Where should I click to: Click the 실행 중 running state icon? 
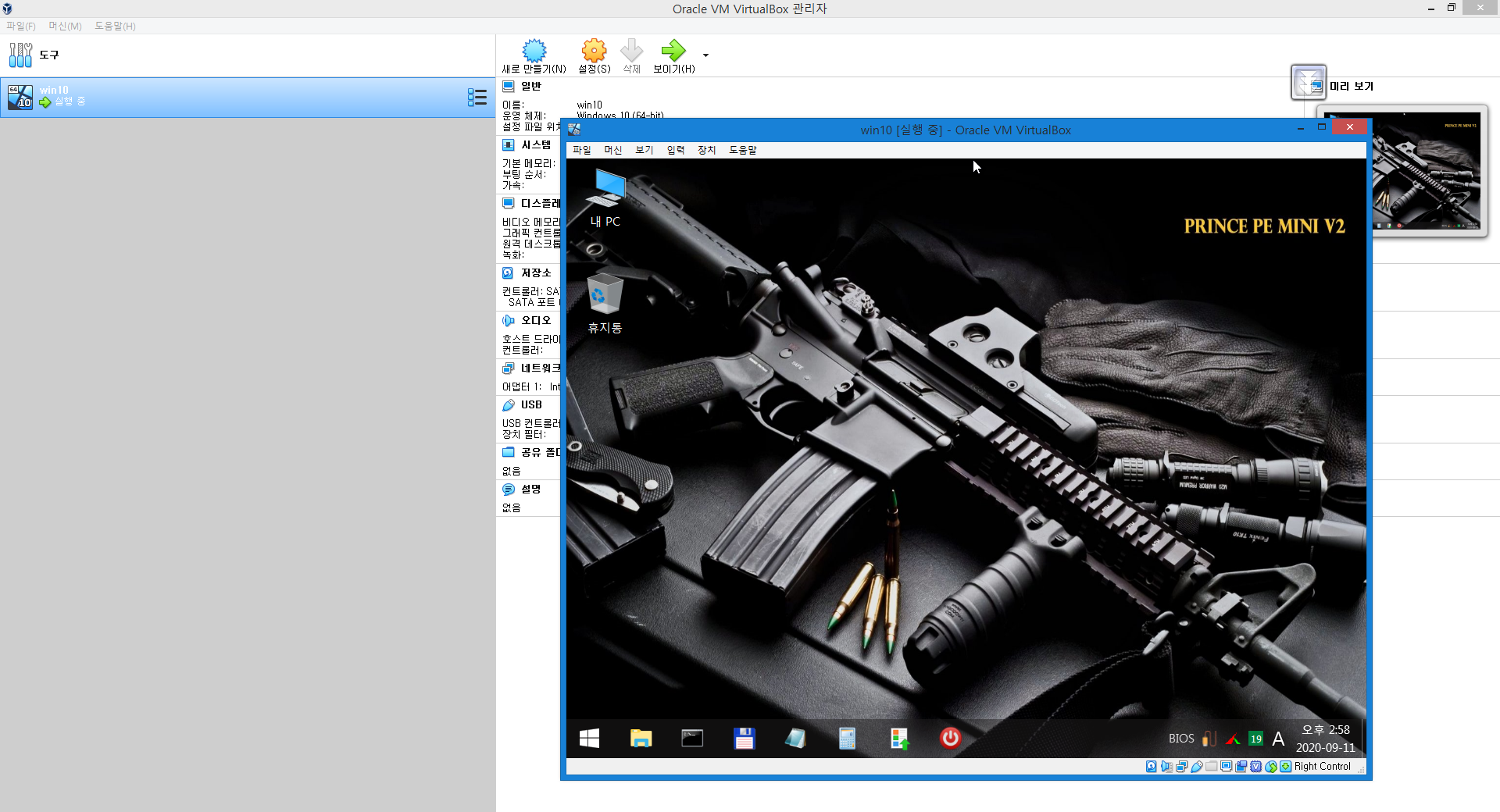coord(45,102)
